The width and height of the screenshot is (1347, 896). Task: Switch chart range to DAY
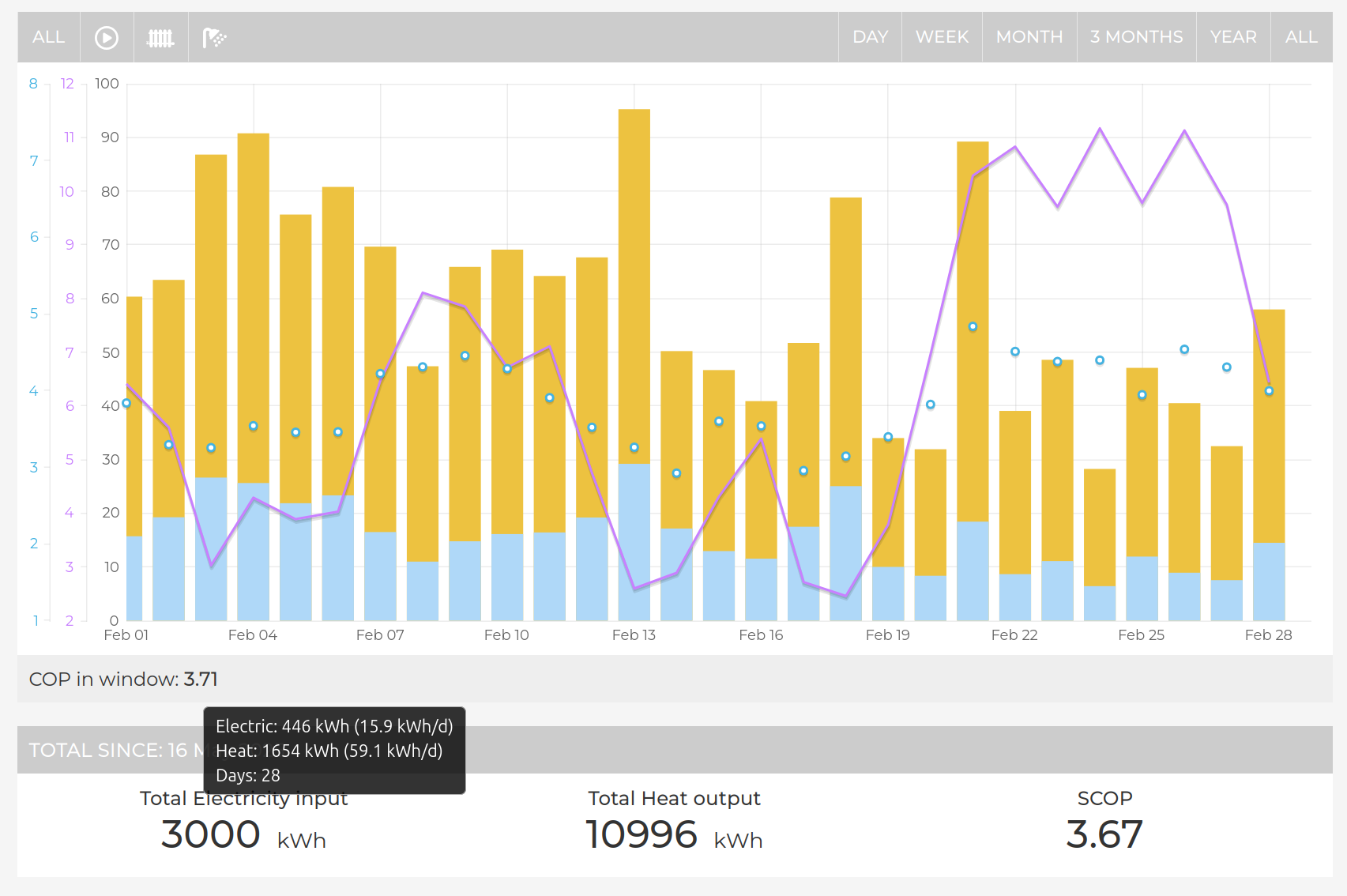[x=870, y=37]
